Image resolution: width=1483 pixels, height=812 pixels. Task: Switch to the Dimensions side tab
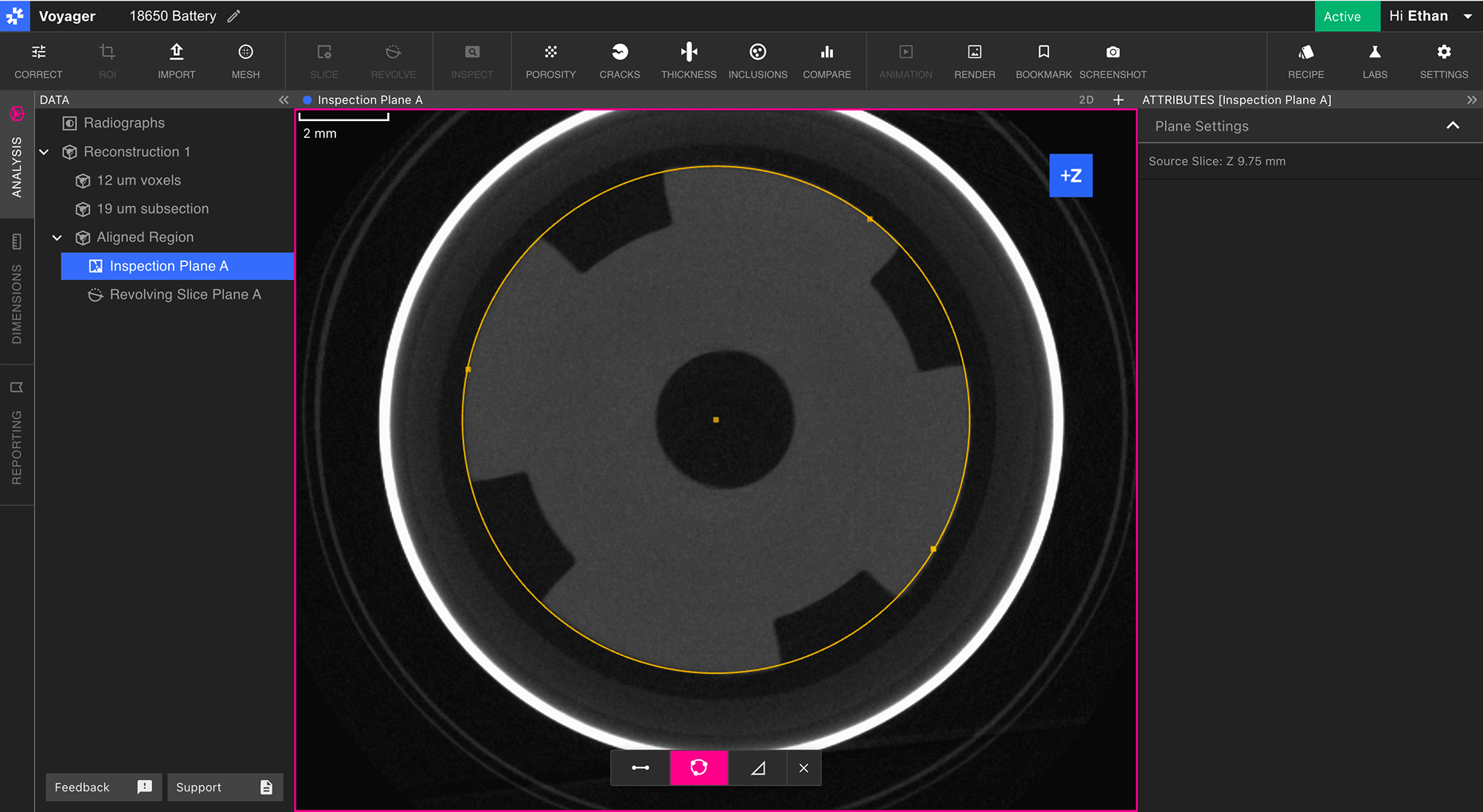click(x=17, y=292)
